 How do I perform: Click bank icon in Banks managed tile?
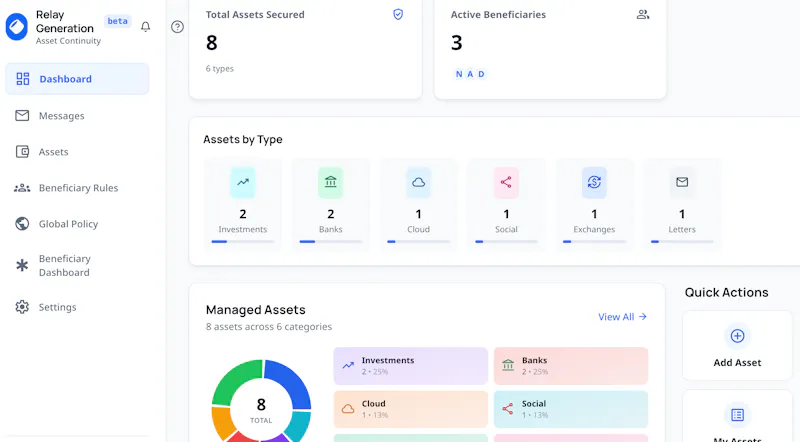click(508, 365)
